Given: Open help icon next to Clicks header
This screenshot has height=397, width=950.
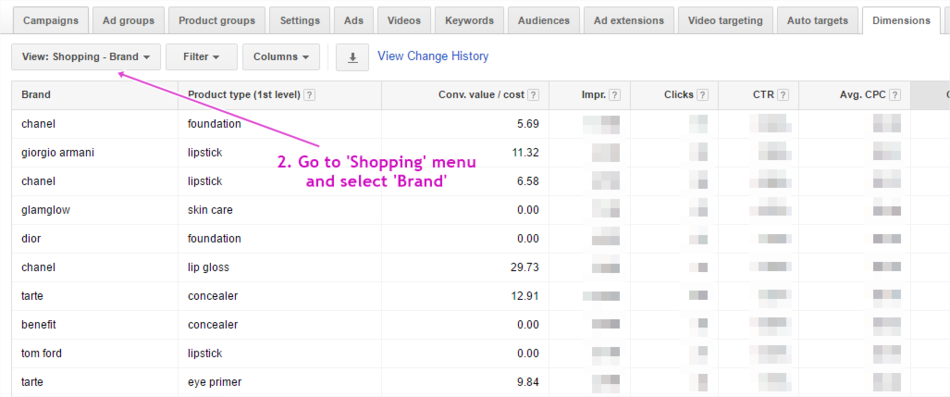Looking at the screenshot, I should (x=703, y=95).
